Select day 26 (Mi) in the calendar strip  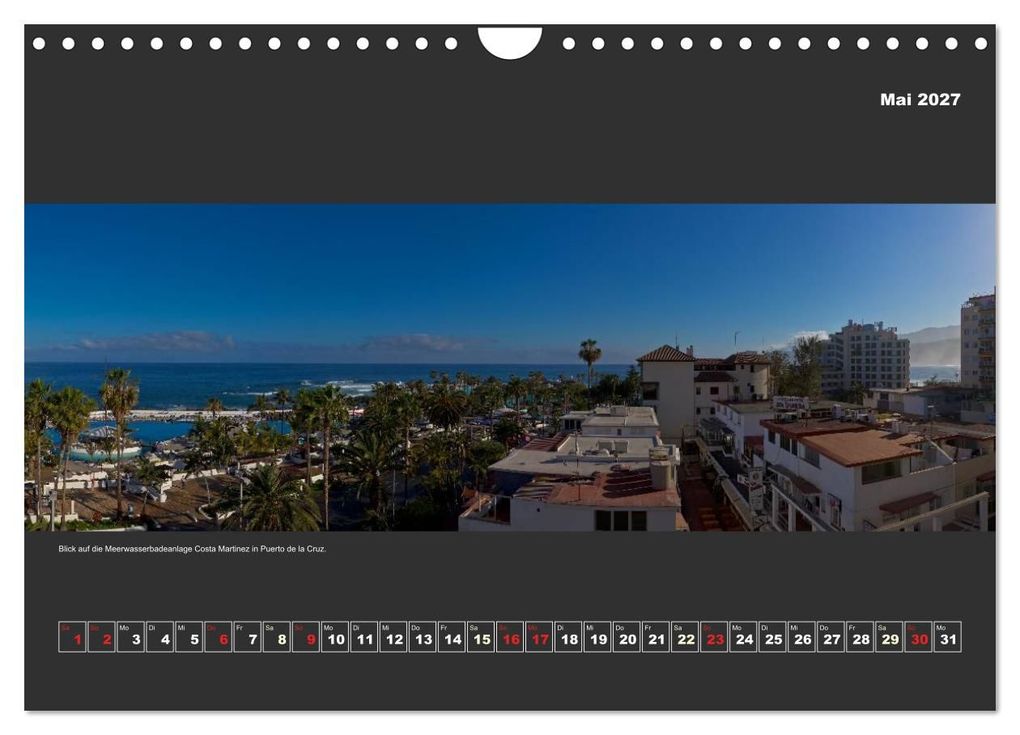click(x=801, y=637)
